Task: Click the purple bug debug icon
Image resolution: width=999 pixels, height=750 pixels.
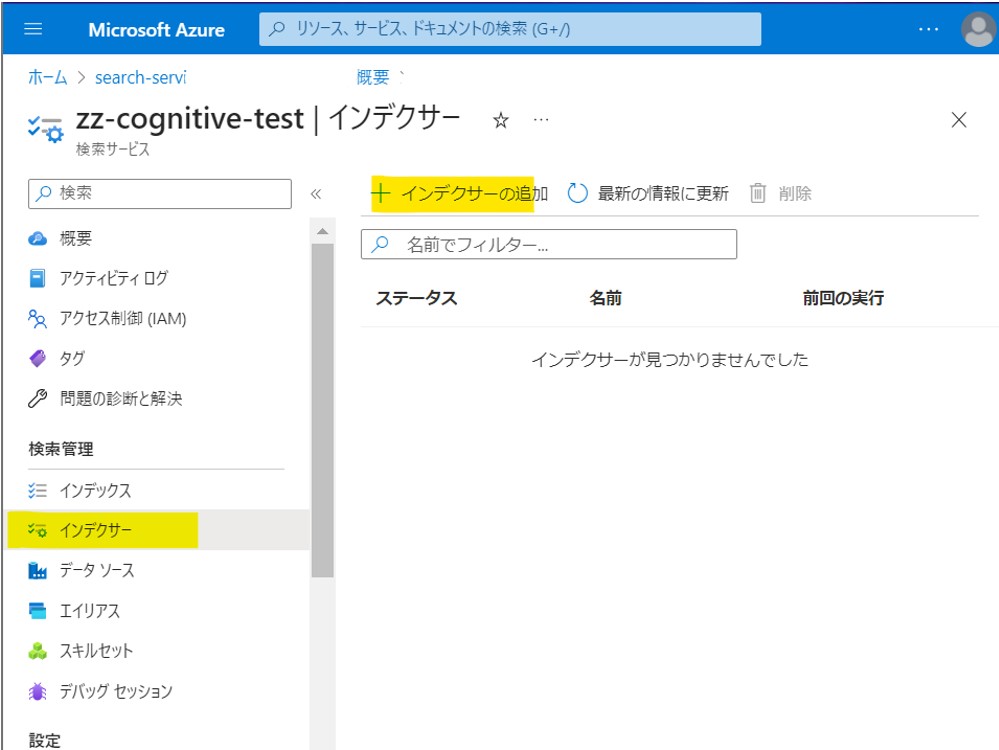Action: (38, 691)
